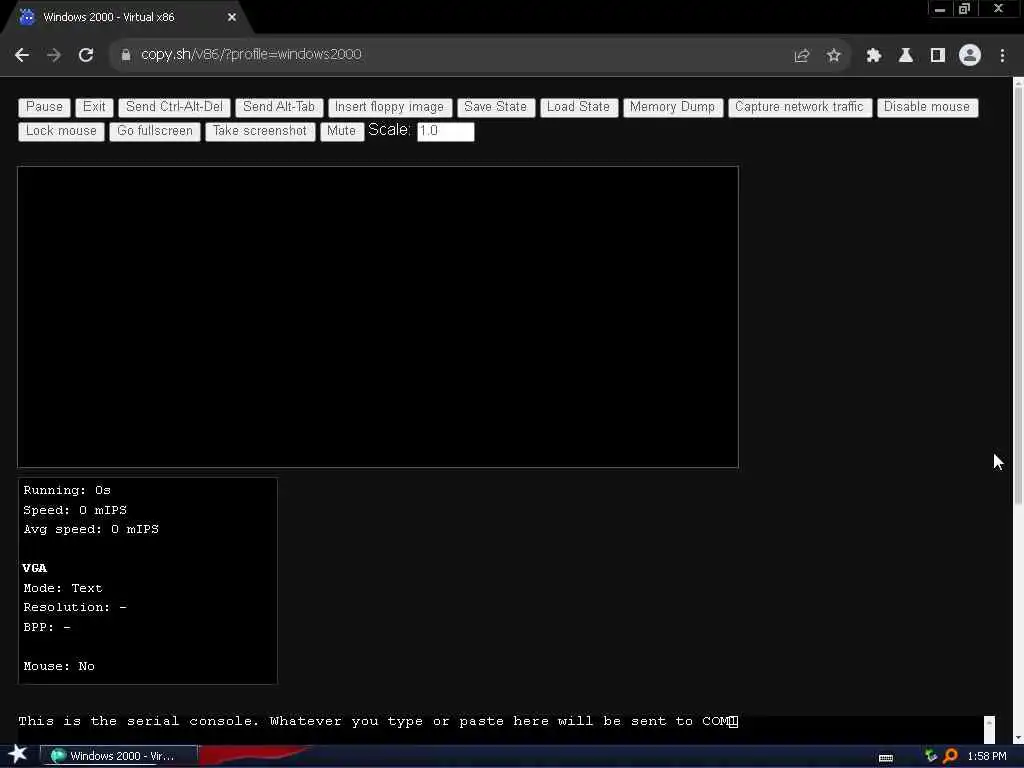1024x768 pixels.
Task: Share this page using the share icon
Action: click(x=802, y=56)
